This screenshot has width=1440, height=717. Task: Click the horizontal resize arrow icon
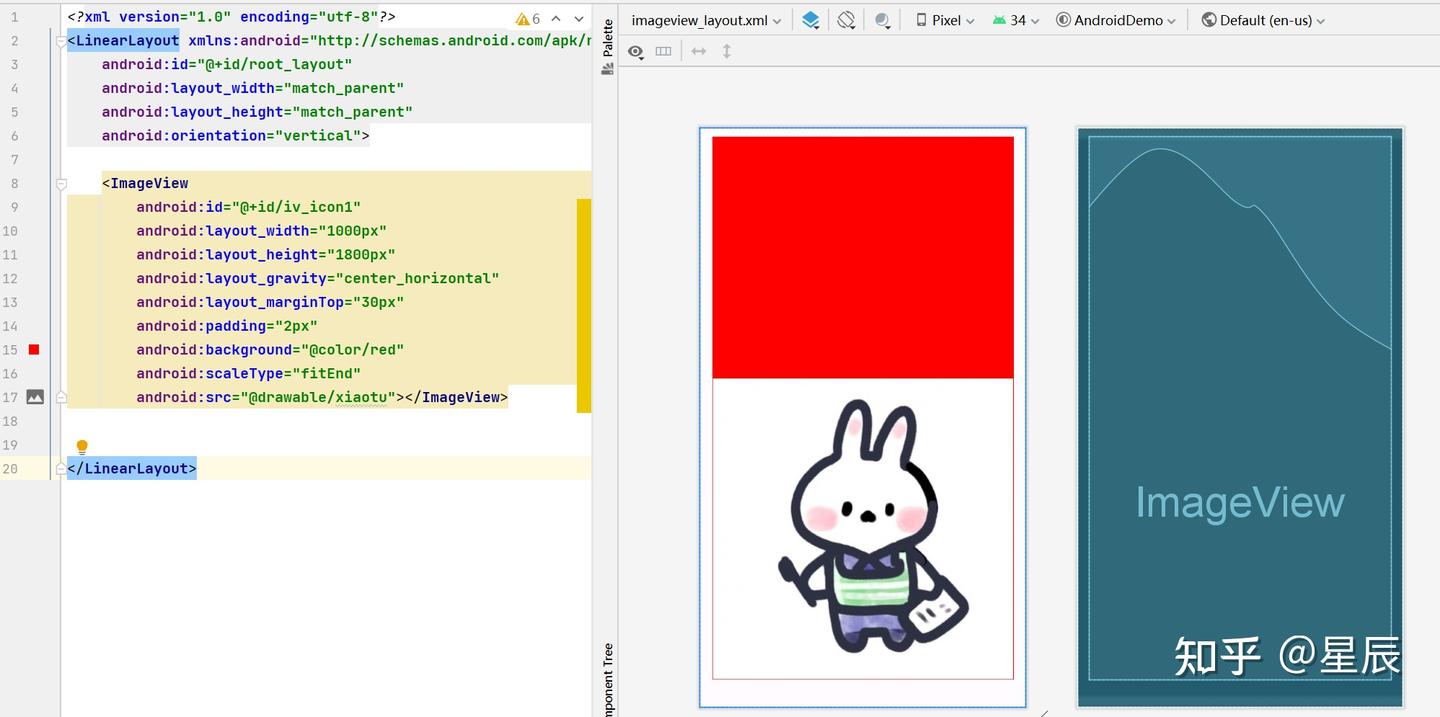tap(699, 51)
